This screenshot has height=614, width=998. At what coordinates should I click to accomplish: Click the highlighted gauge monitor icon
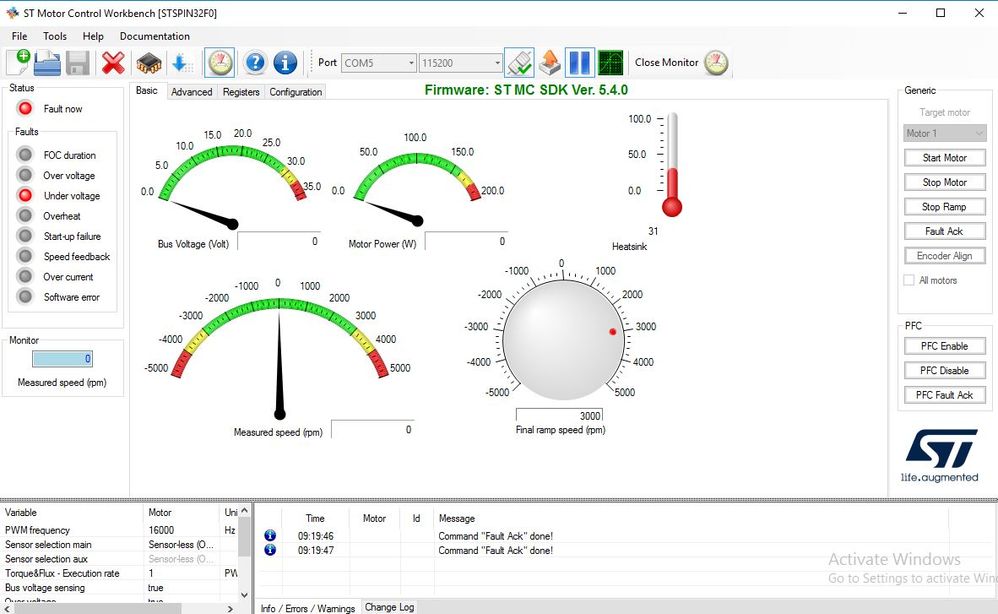220,62
